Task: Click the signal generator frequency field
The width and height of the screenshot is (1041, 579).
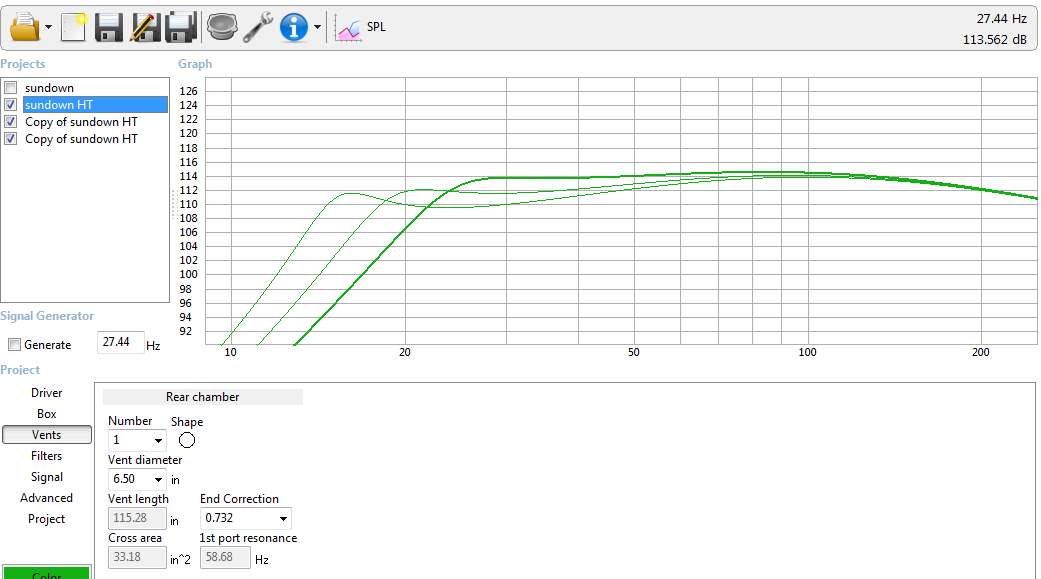Action: [x=120, y=343]
